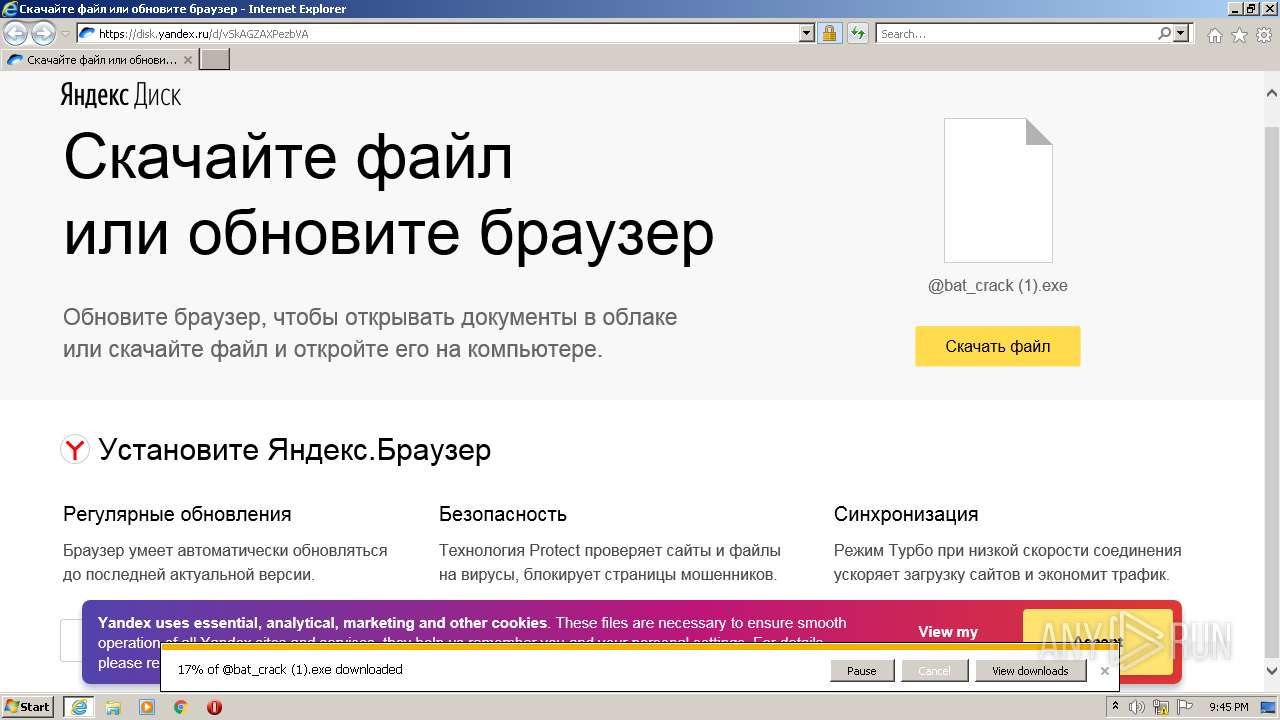The height and width of the screenshot is (720, 1280).
Task: Open Favorites star icon
Action: [x=1239, y=35]
